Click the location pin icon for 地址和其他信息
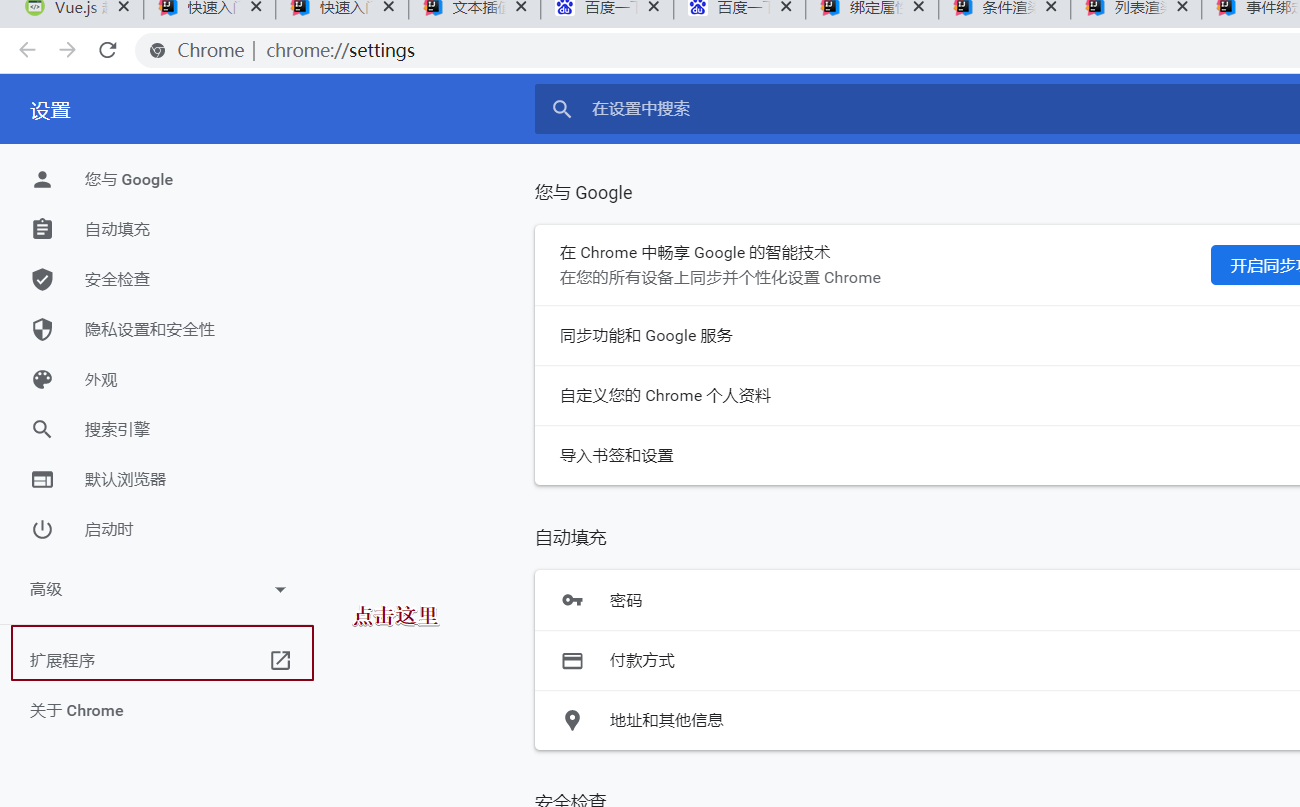1300x807 pixels. tap(572, 720)
